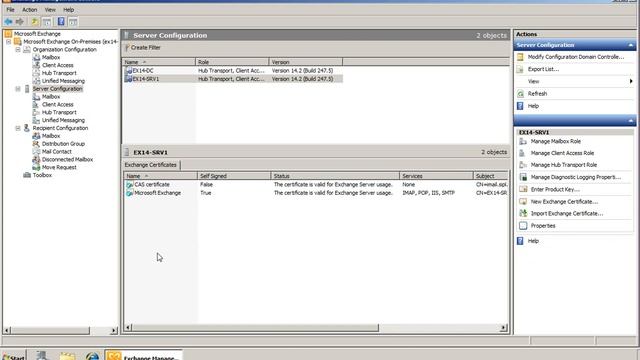Open the Help menu
Viewport: 640px width, 360px height.
tap(69, 9)
